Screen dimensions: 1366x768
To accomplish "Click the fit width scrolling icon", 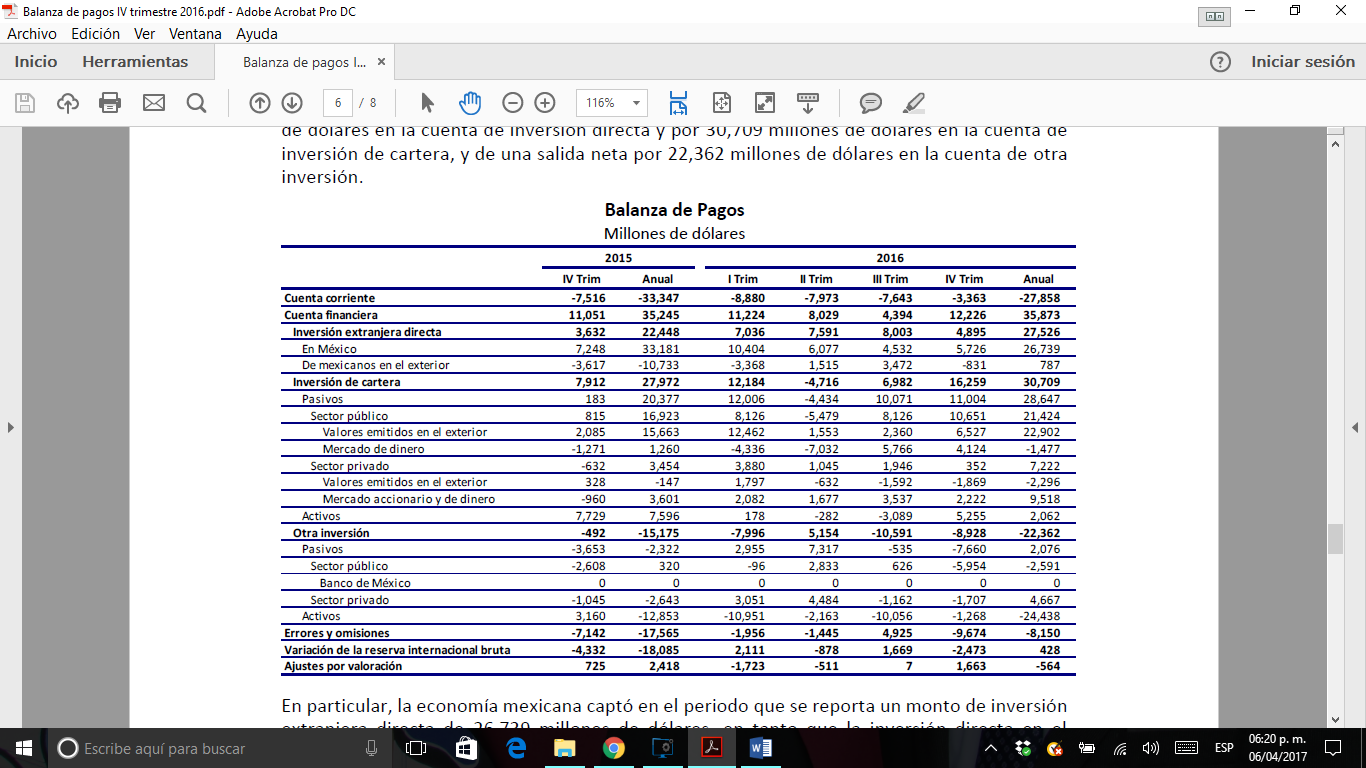I will point(679,103).
